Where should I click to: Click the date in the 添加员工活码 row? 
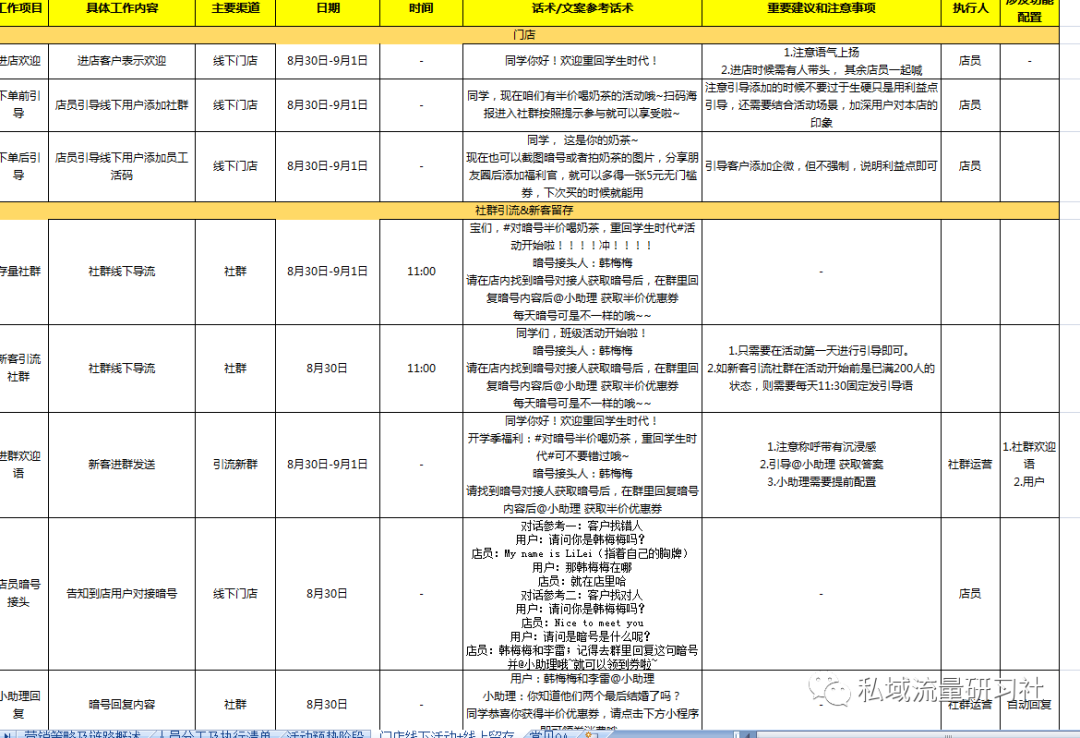pos(328,167)
